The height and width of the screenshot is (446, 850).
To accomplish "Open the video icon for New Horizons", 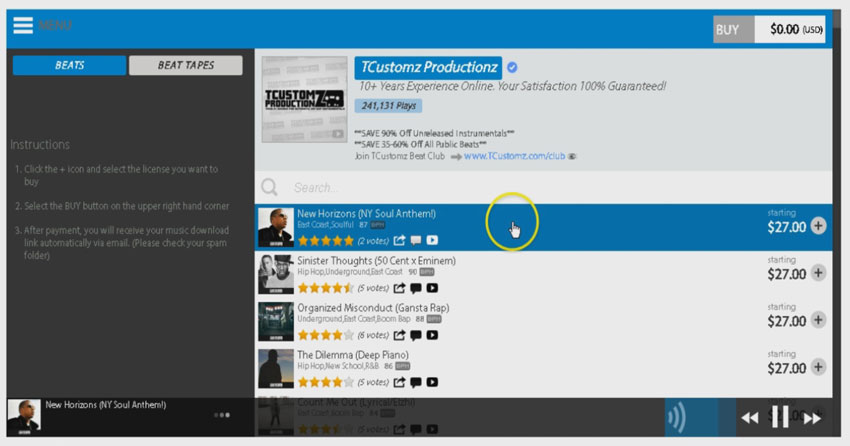I will point(432,240).
